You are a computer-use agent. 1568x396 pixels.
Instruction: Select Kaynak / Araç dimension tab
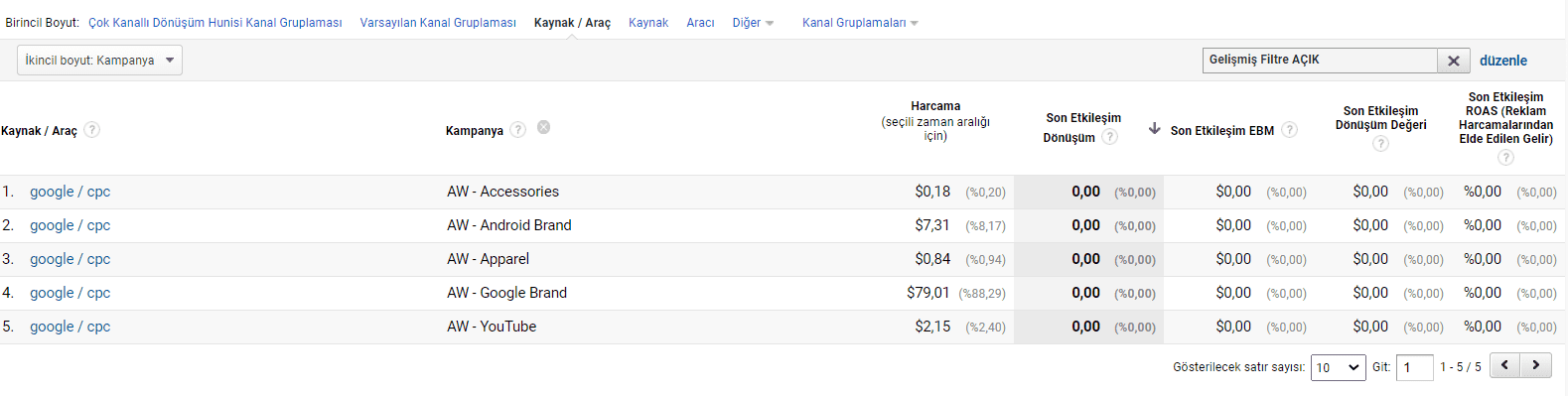(x=572, y=23)
